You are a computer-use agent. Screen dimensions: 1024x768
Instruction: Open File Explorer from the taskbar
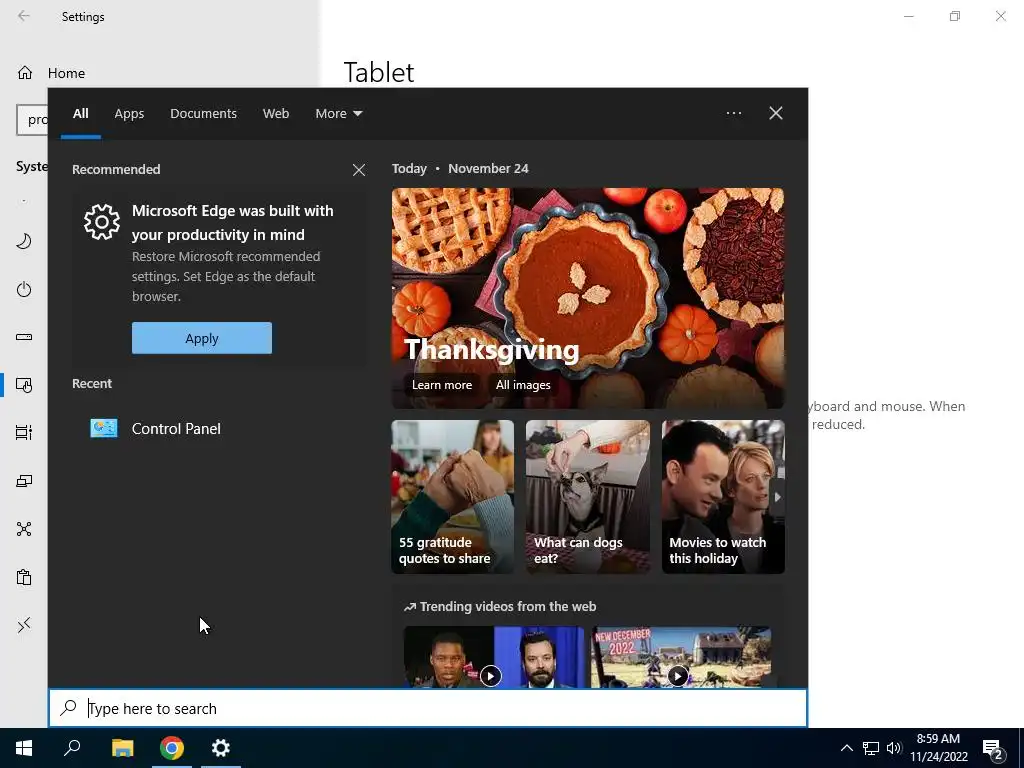coord(122,748)
